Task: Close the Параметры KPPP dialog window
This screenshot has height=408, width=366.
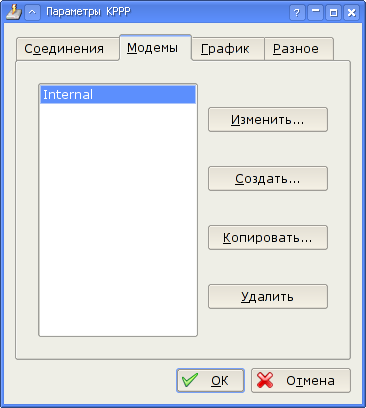Action: point(351,13)
